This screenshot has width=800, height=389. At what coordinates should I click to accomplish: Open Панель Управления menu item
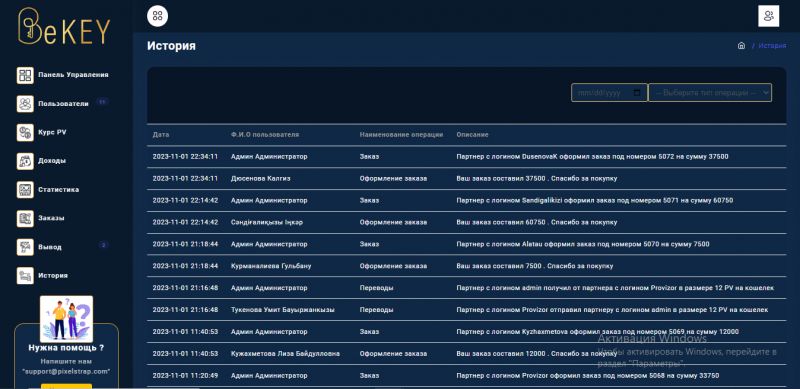click(73, 75)
